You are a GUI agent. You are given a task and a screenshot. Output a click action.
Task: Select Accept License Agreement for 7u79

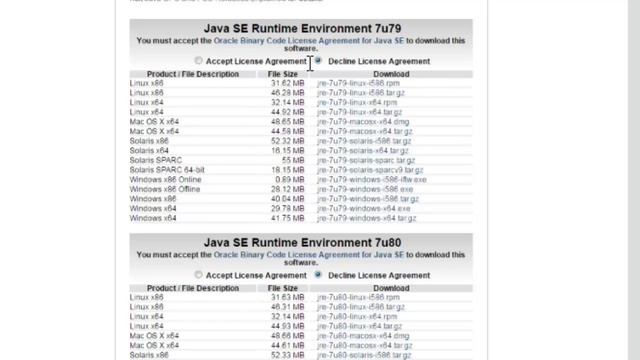pyautogui.click(x=198, y=61)
